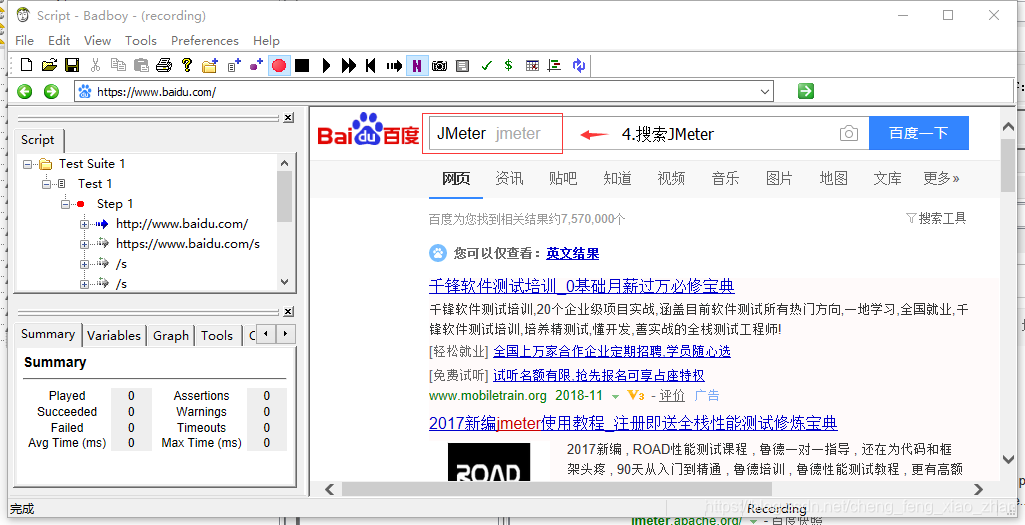Collapse the Test 1 node
This screenshot has height=525, width=1025.
click(x=46, y=184)
